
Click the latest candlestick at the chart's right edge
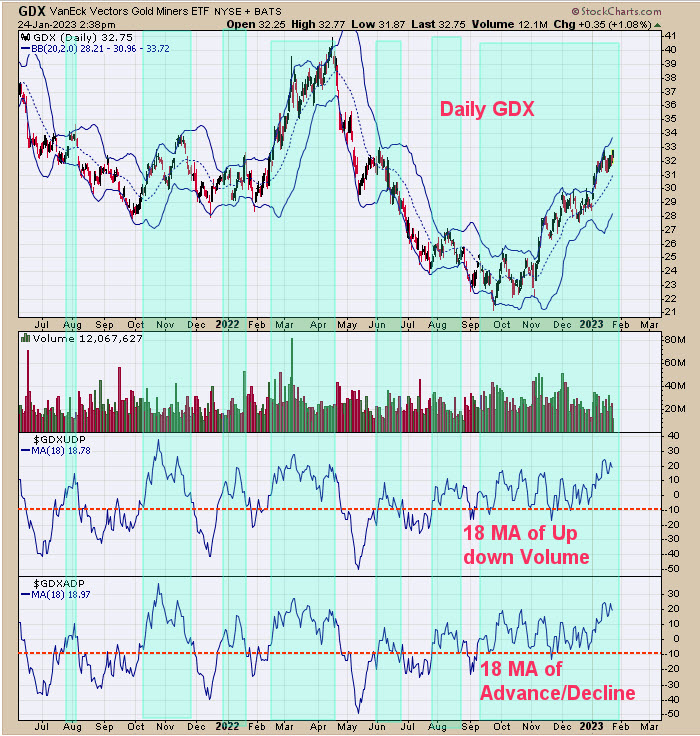pos(613,156)
